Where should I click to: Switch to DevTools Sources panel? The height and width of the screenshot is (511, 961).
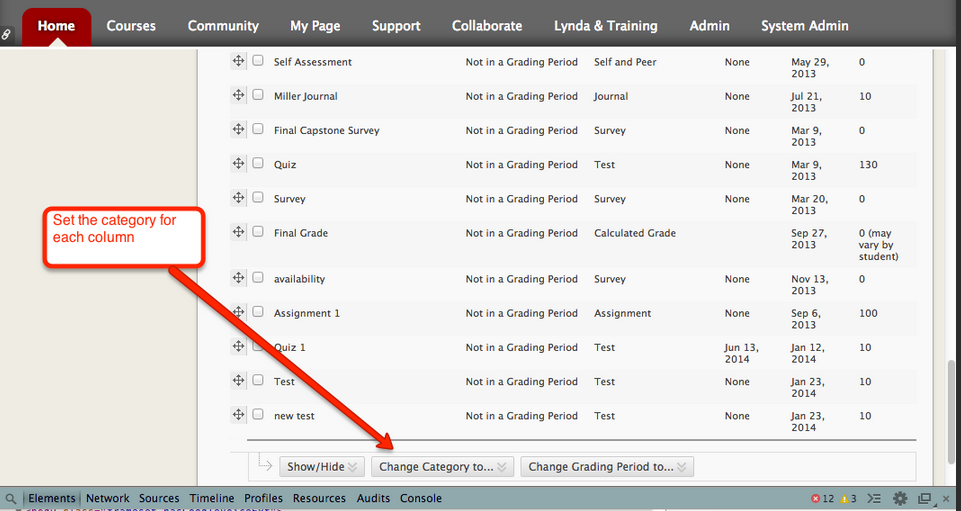point(159,498)
